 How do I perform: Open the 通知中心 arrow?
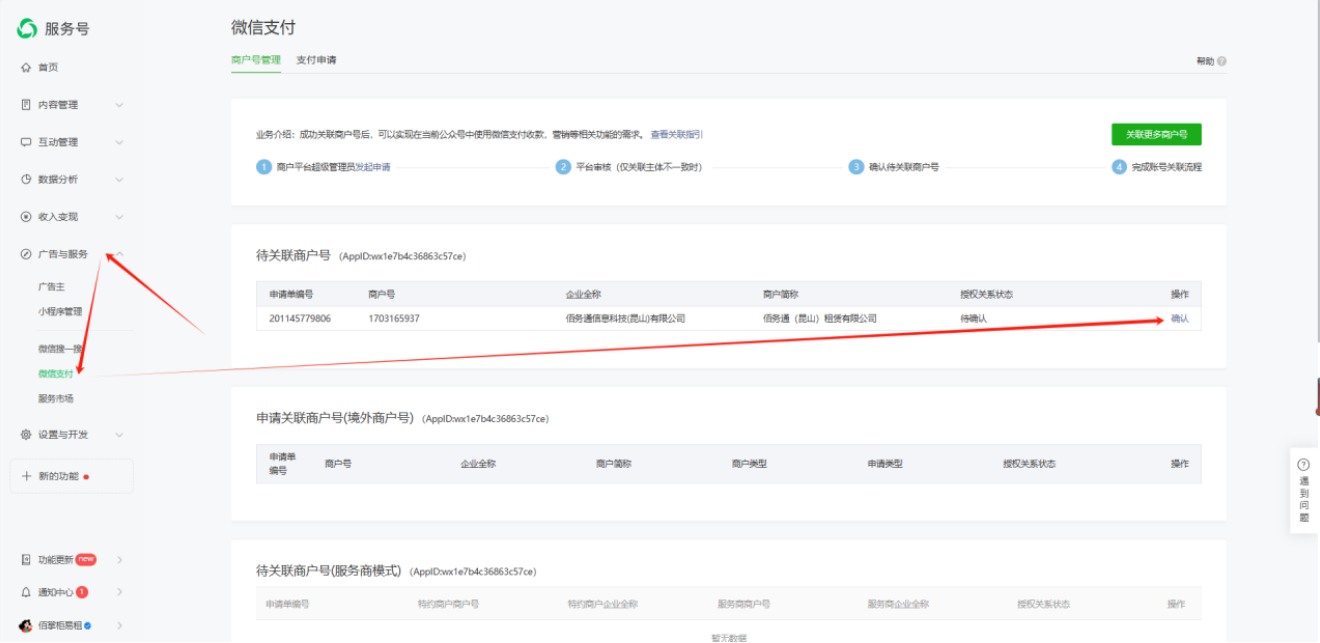119,592
